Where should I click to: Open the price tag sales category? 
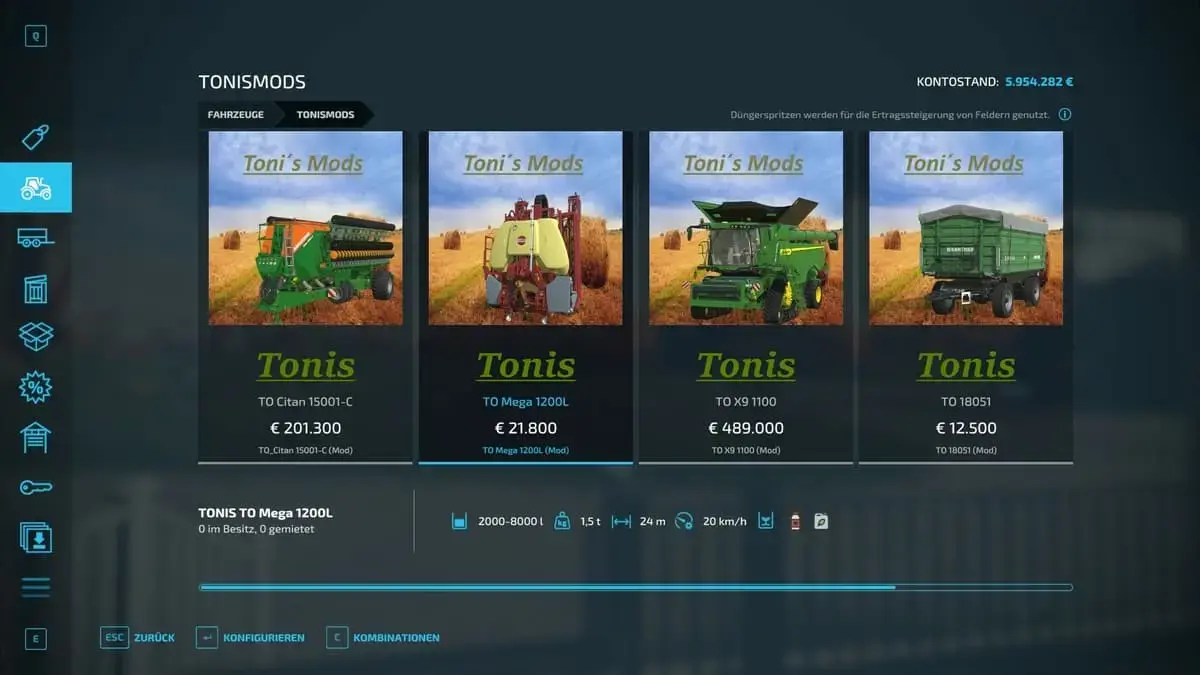tap(36, 137)
